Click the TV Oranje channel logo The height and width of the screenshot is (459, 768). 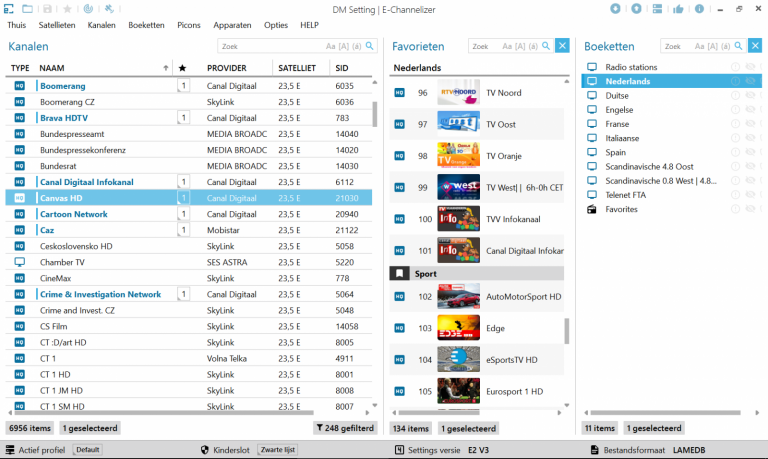tap(459, 156)
